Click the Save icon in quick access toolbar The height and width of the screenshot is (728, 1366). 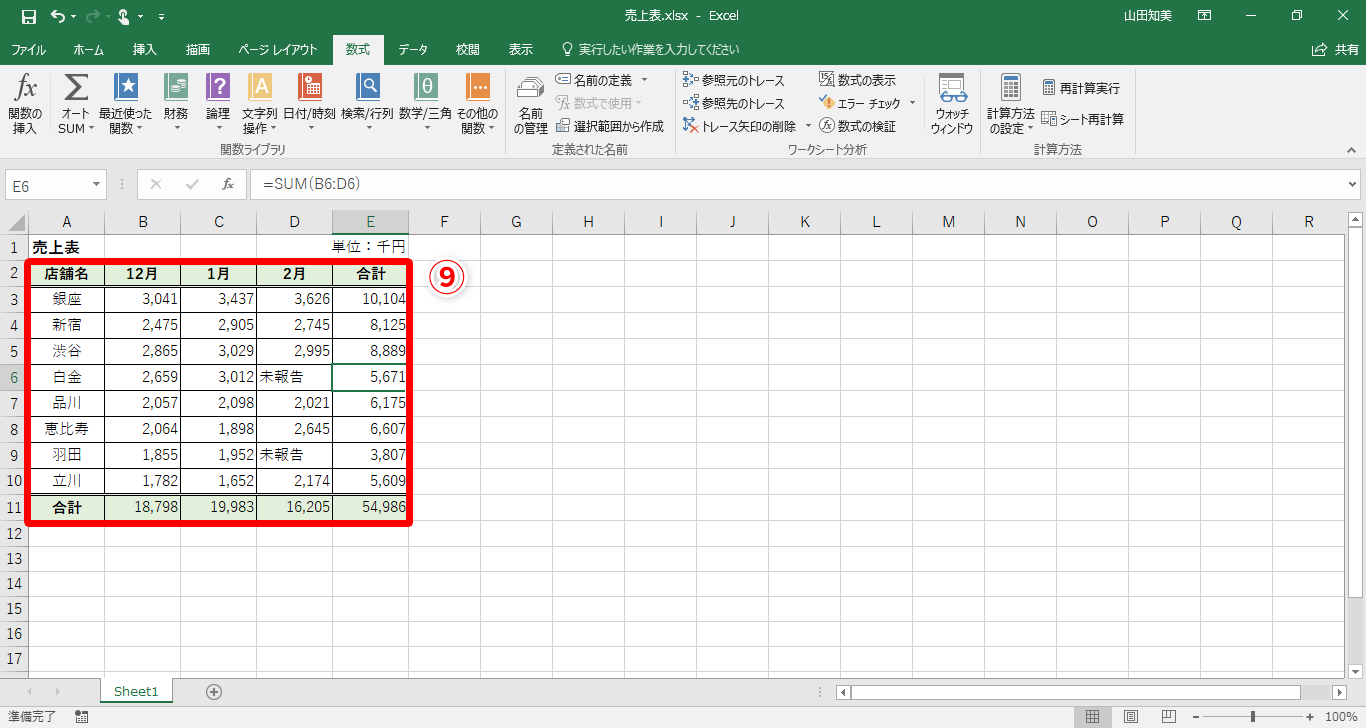pyautogui.click(x=28, y=16)
